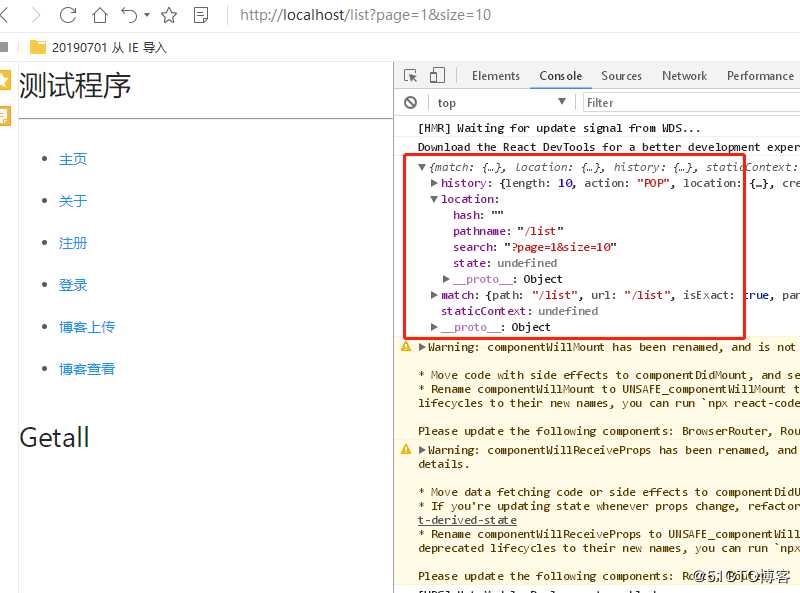
Task: Bookmark this page with star icon
Action: point(169,15)
